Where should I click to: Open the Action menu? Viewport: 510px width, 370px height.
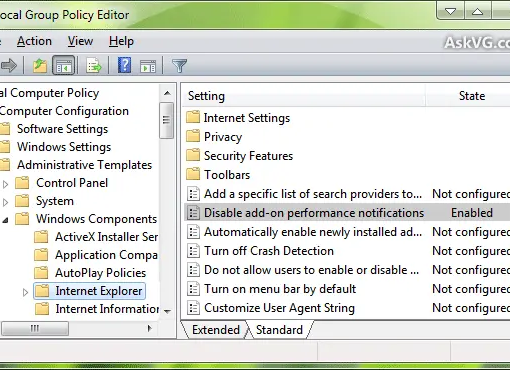pyautogui.click(x=34, y=41)
